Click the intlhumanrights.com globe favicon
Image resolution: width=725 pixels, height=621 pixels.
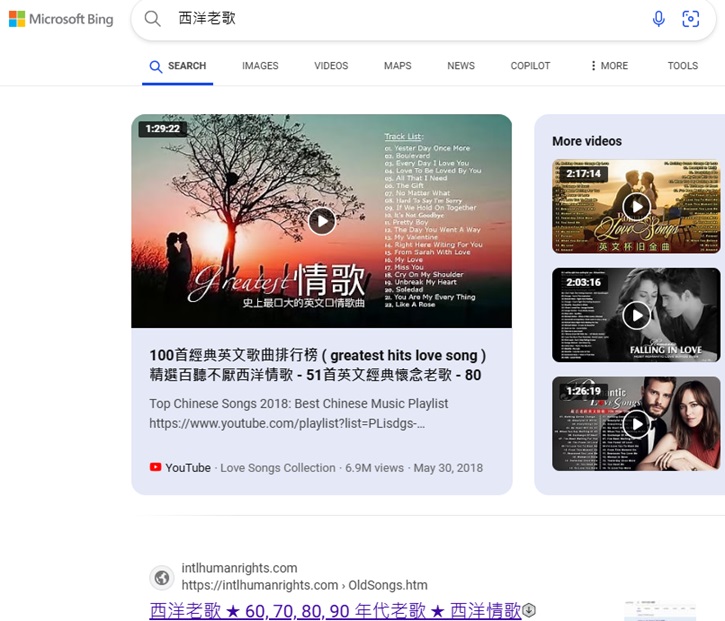coord(161,577)
